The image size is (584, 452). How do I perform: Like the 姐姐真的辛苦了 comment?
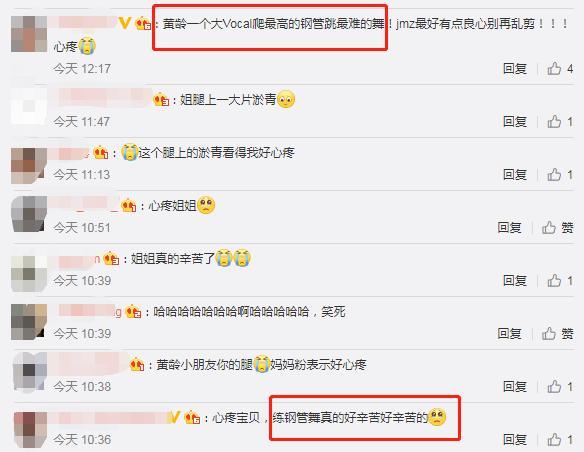[554, 281]
